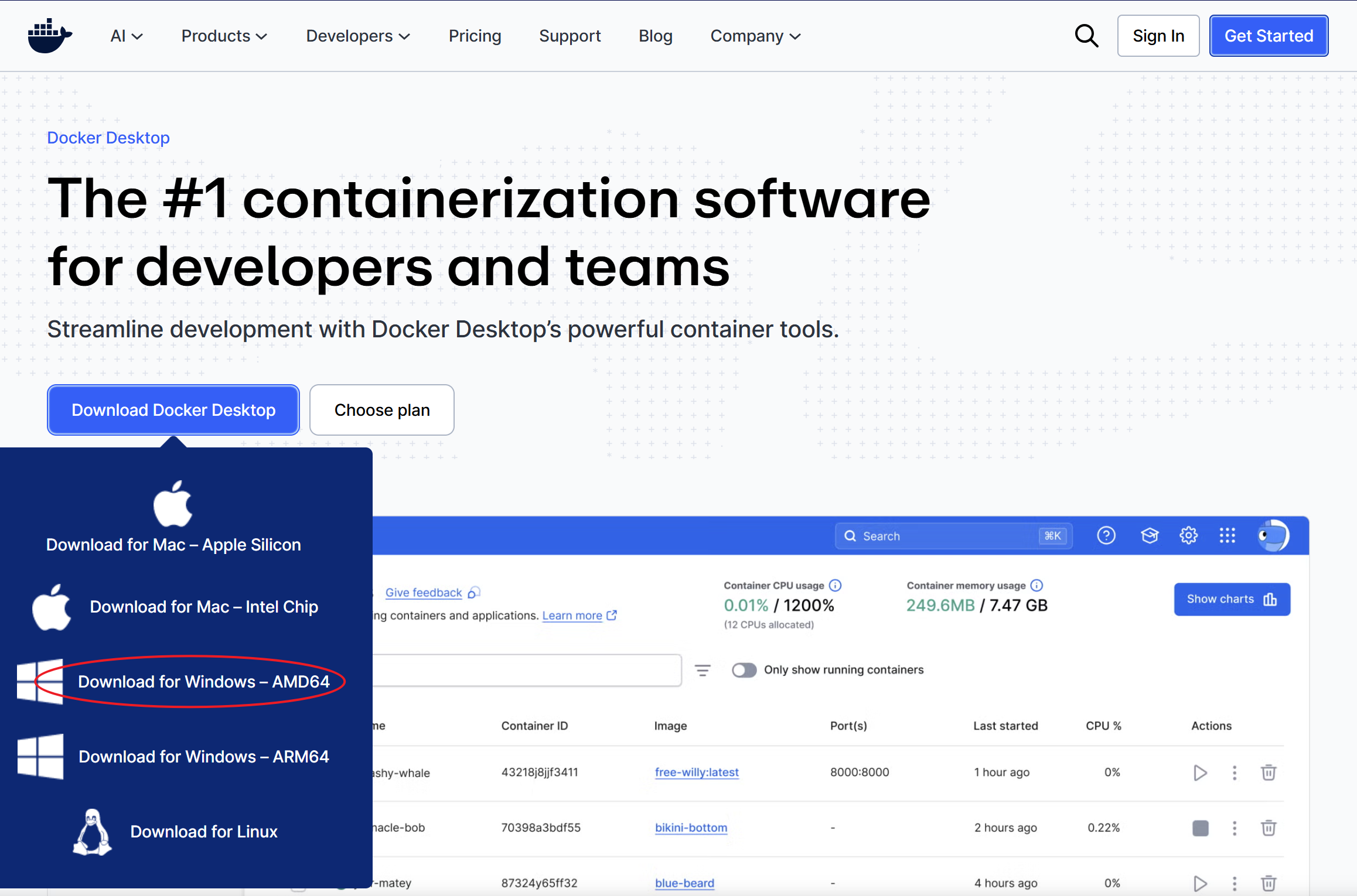Open the Pricing page

(475, 36)
